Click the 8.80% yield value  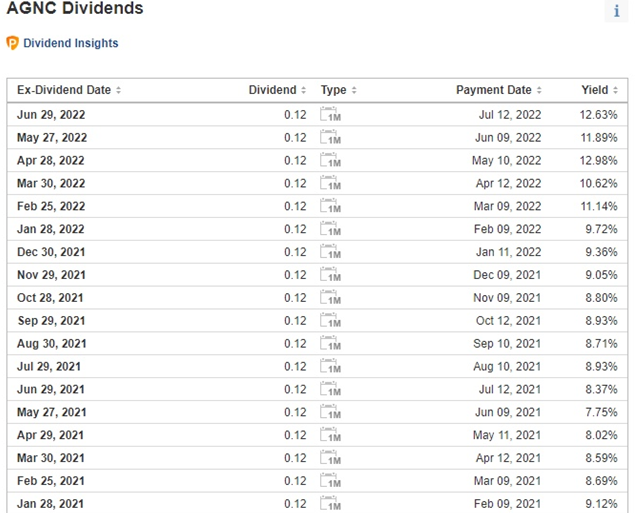point(601,298)
